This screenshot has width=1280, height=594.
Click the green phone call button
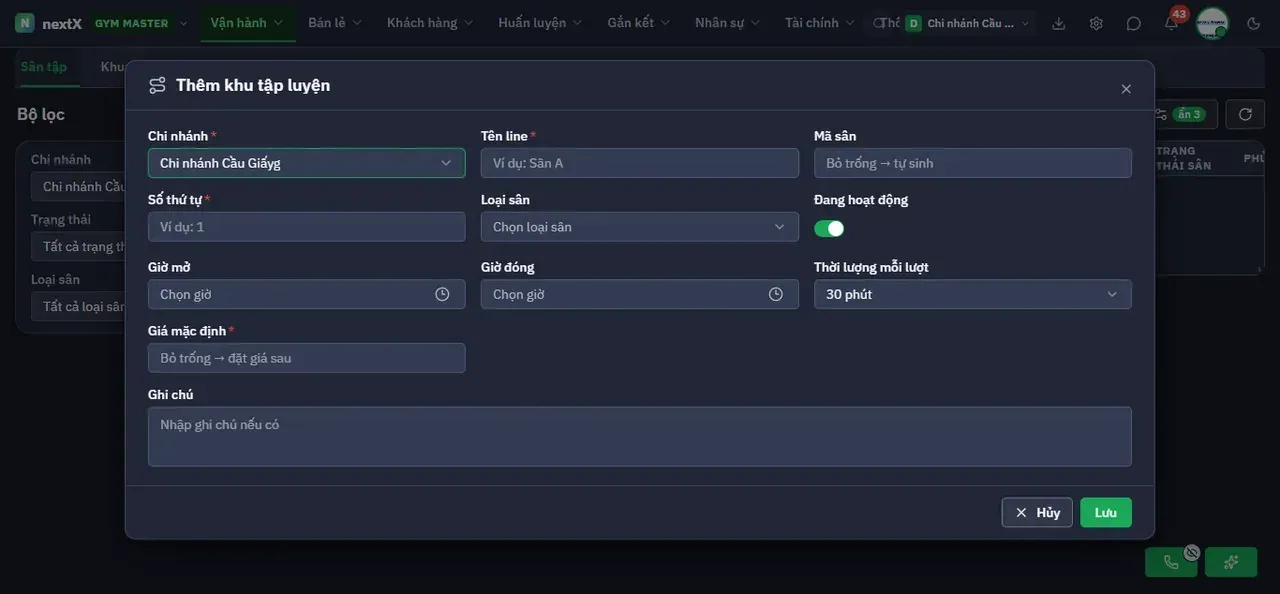pyautogui.click(x=1171, y=562)
